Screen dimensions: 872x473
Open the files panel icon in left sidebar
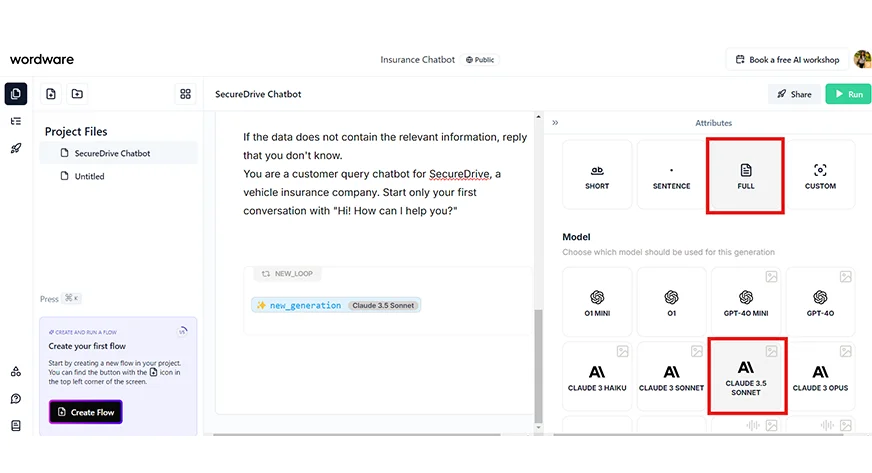point(16,94)
